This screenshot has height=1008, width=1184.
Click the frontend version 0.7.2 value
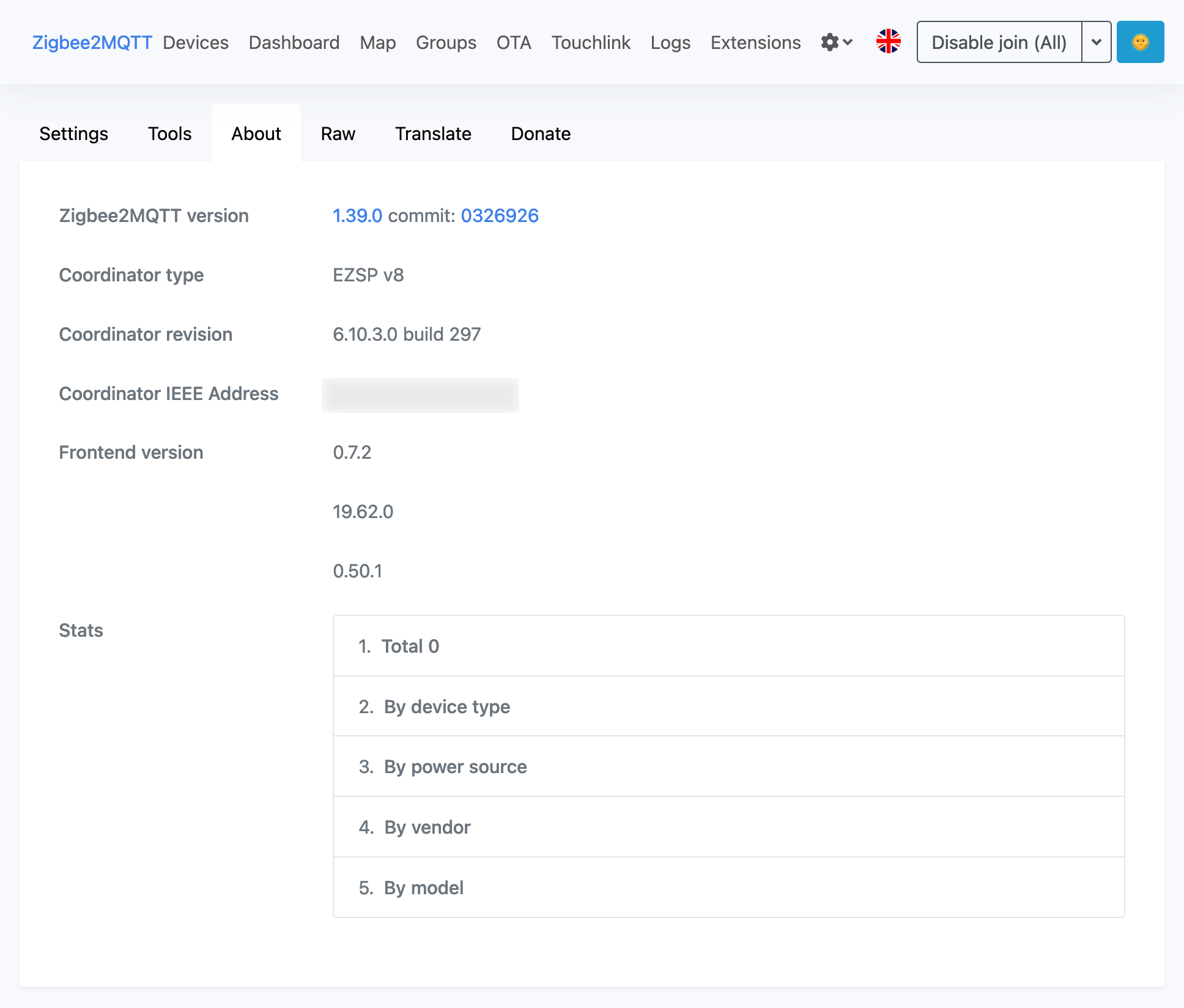point(352,452)
